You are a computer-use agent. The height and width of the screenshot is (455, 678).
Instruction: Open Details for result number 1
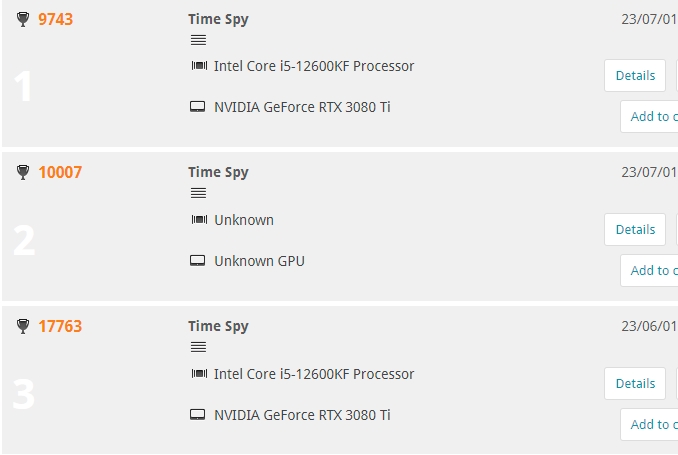coord(635,75)
